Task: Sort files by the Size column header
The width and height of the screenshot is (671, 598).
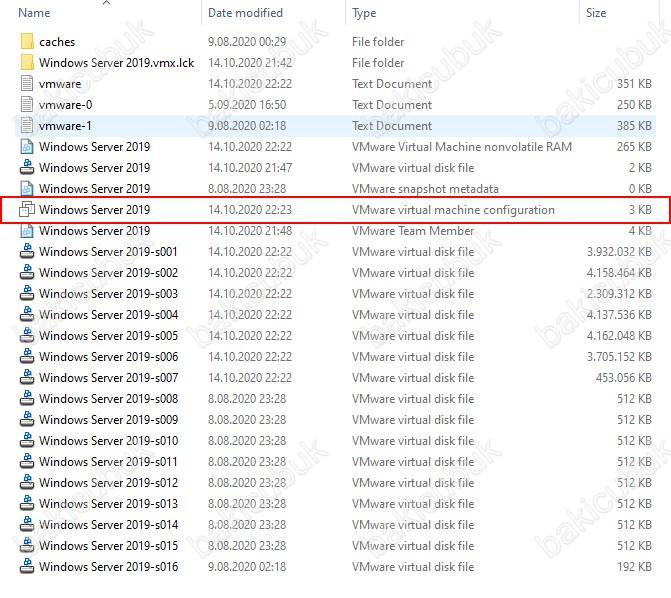Action: click(x=596, y=13)
